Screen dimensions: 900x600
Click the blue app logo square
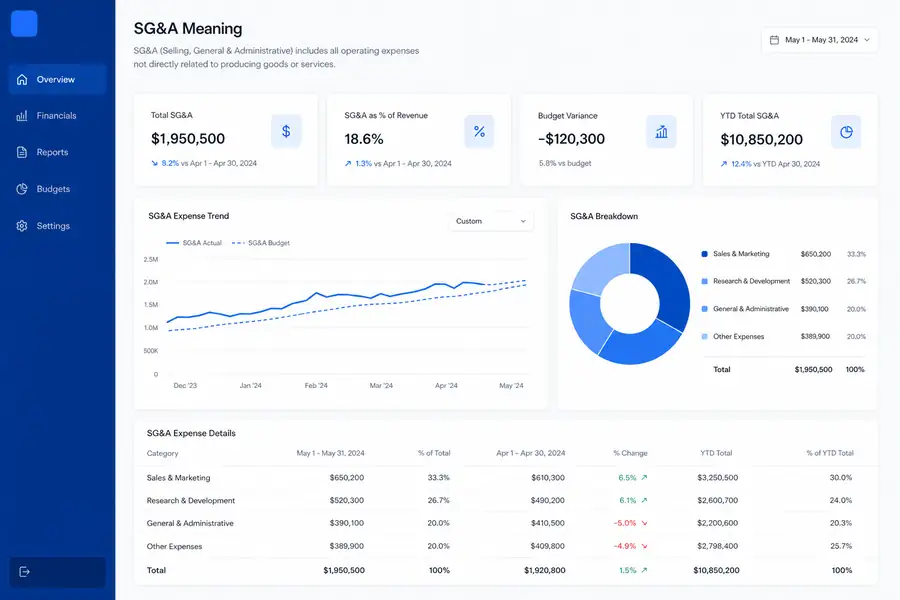click(24, 24)
